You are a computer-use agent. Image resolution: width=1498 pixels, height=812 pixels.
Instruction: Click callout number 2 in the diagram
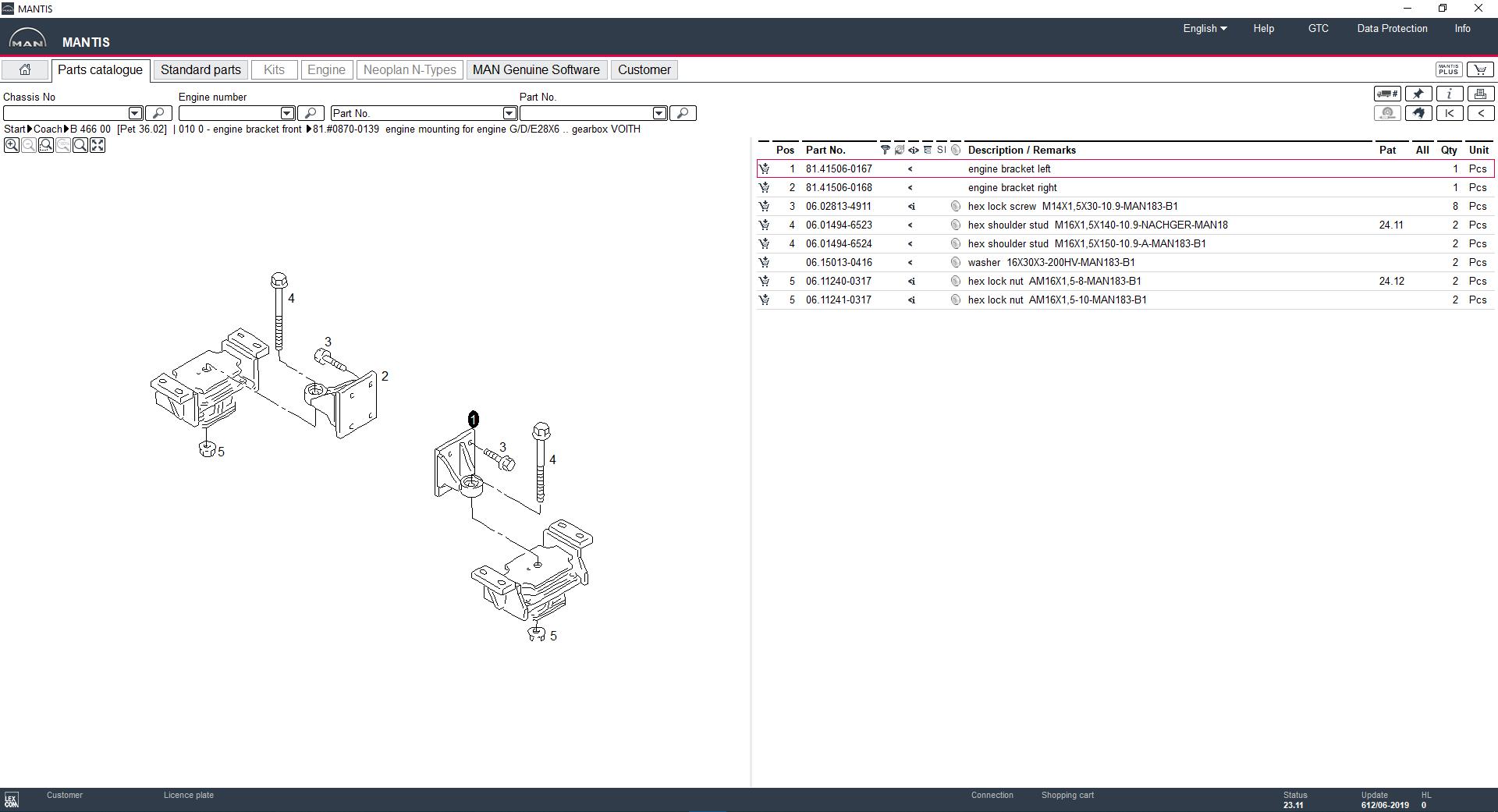pyautogui.click(x=385, y=376)
